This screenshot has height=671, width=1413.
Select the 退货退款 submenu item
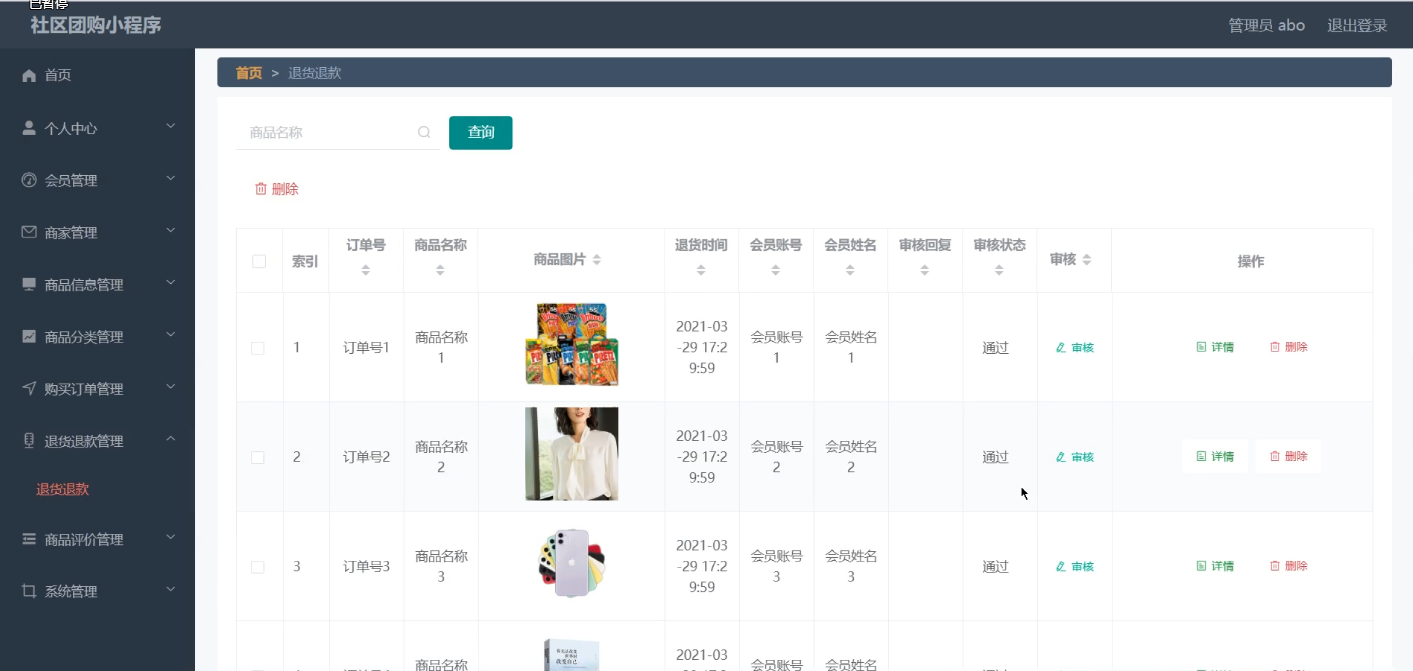point(63,489)
